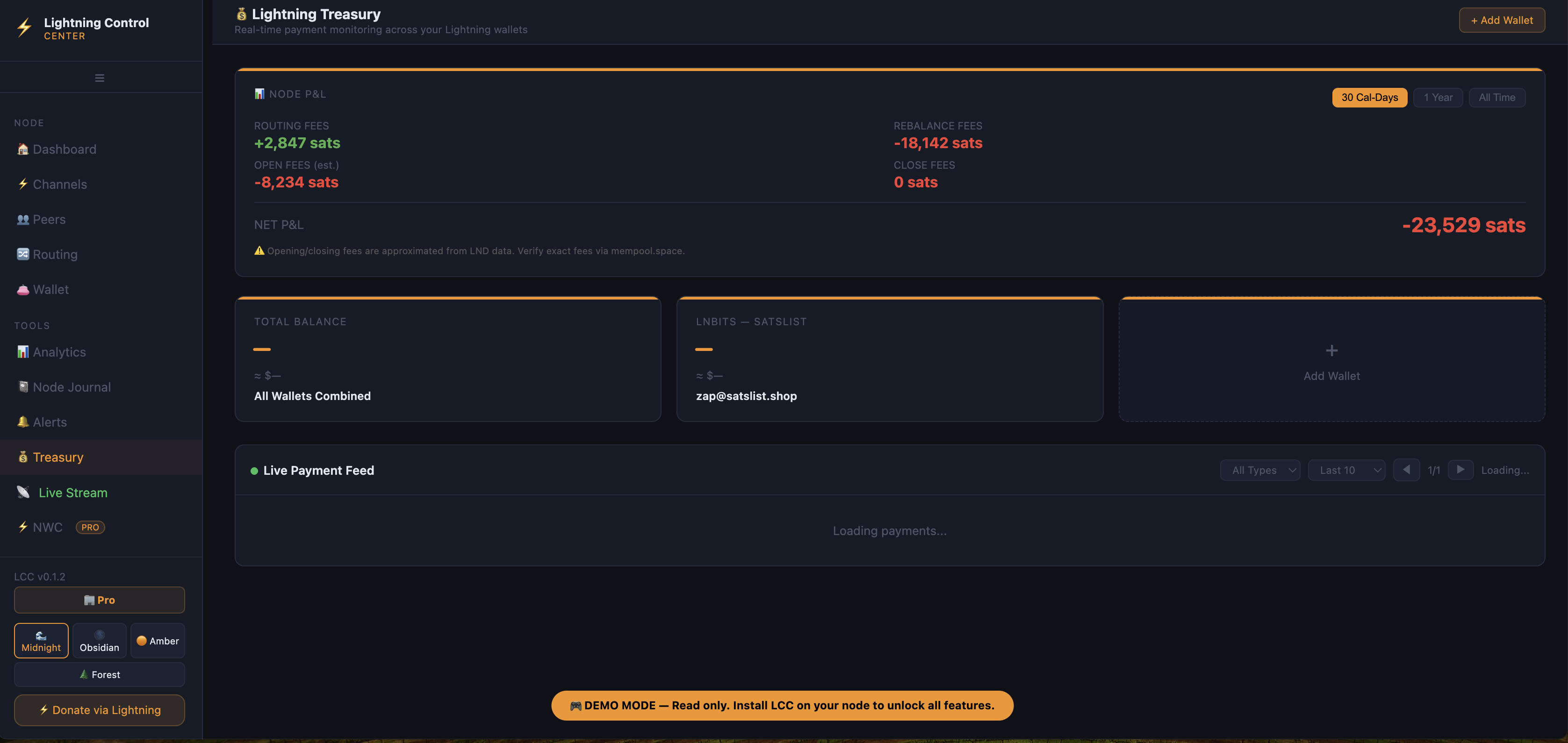The width and height of the screenshot is (1568, 743).
Task: Click Donate via Lightning button
Action: 99,710
